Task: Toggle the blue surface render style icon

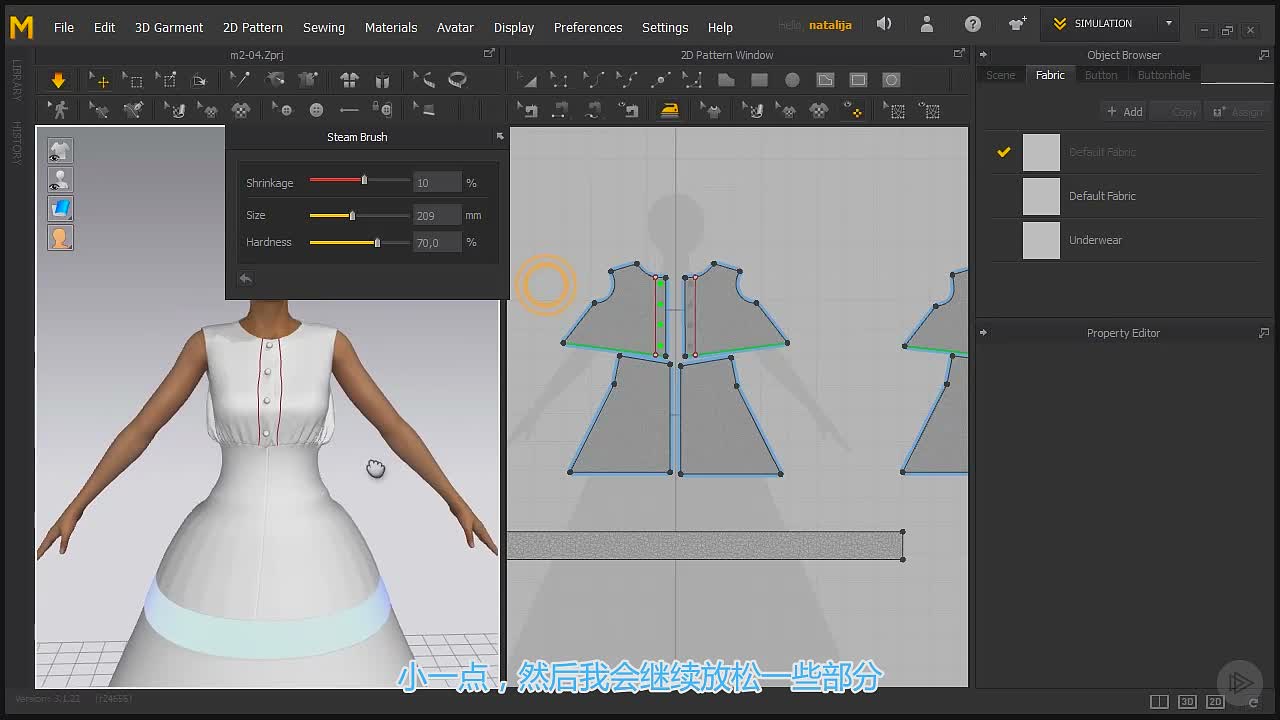Action: [60, 209]
